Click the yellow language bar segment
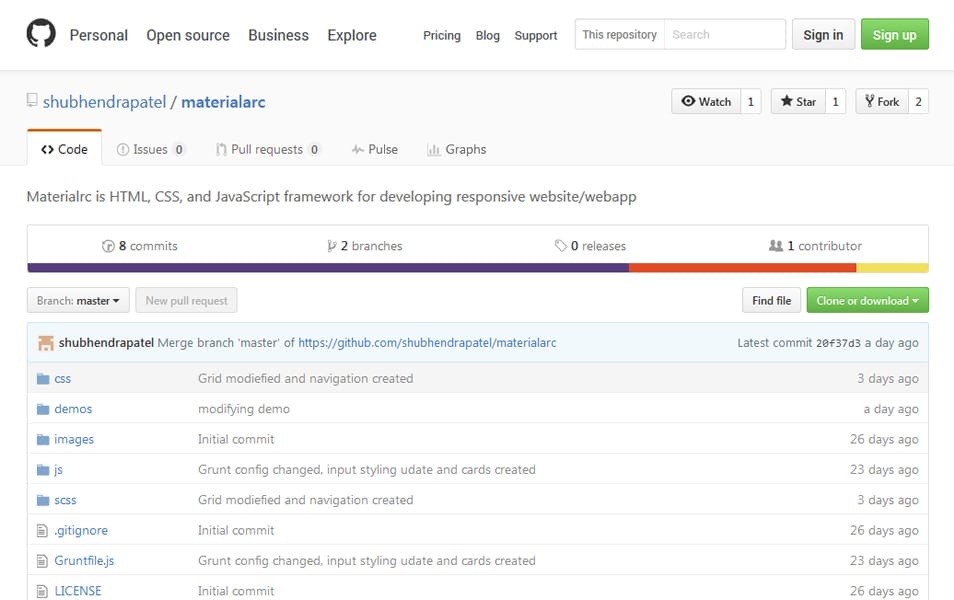The height and width of the screenshot is (600, 954). [x=892, y=268]
